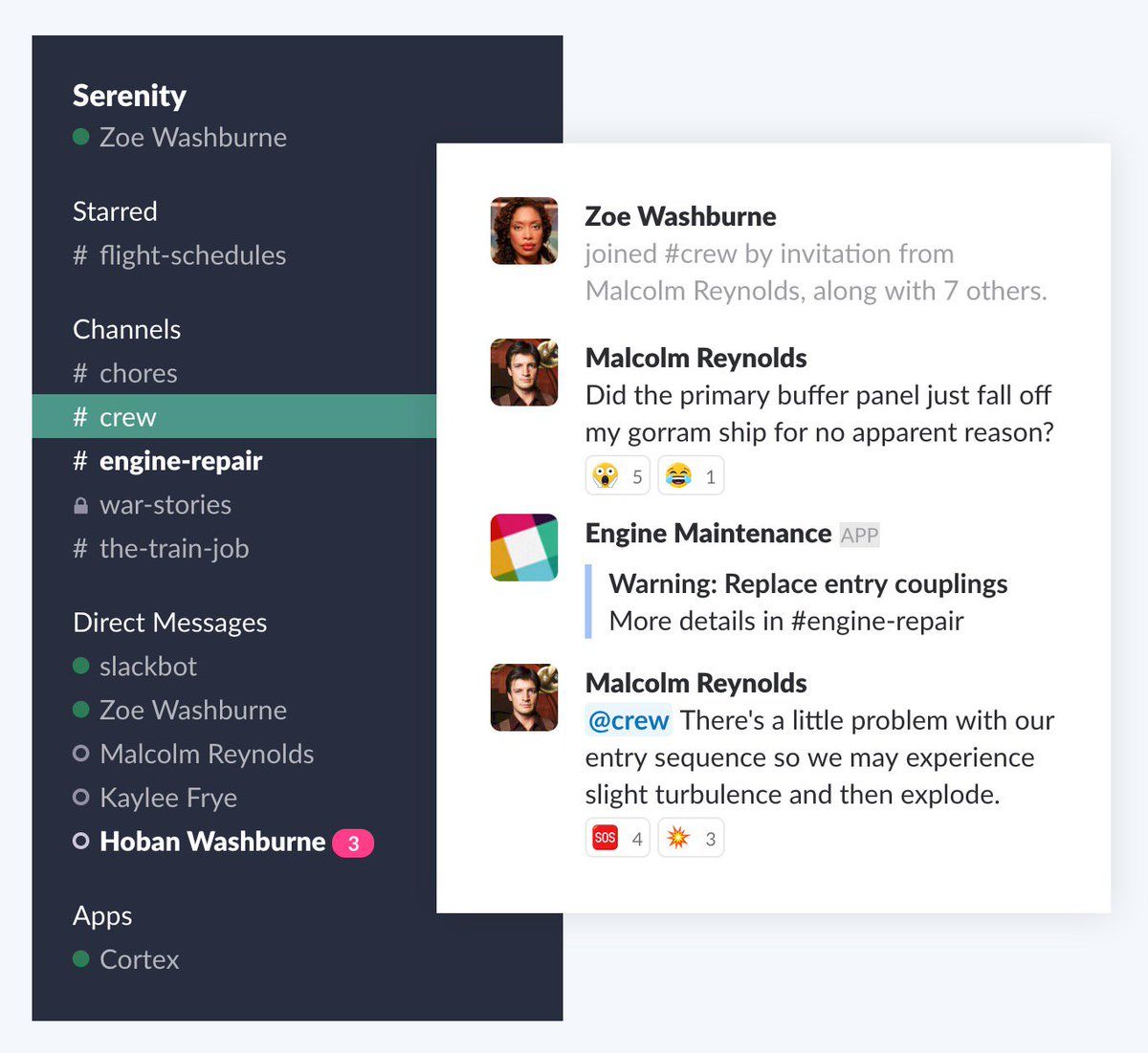The image size is (1148, 1053).
Task: Click the explosion emoji reaction
Action: [x=691, y=839]
